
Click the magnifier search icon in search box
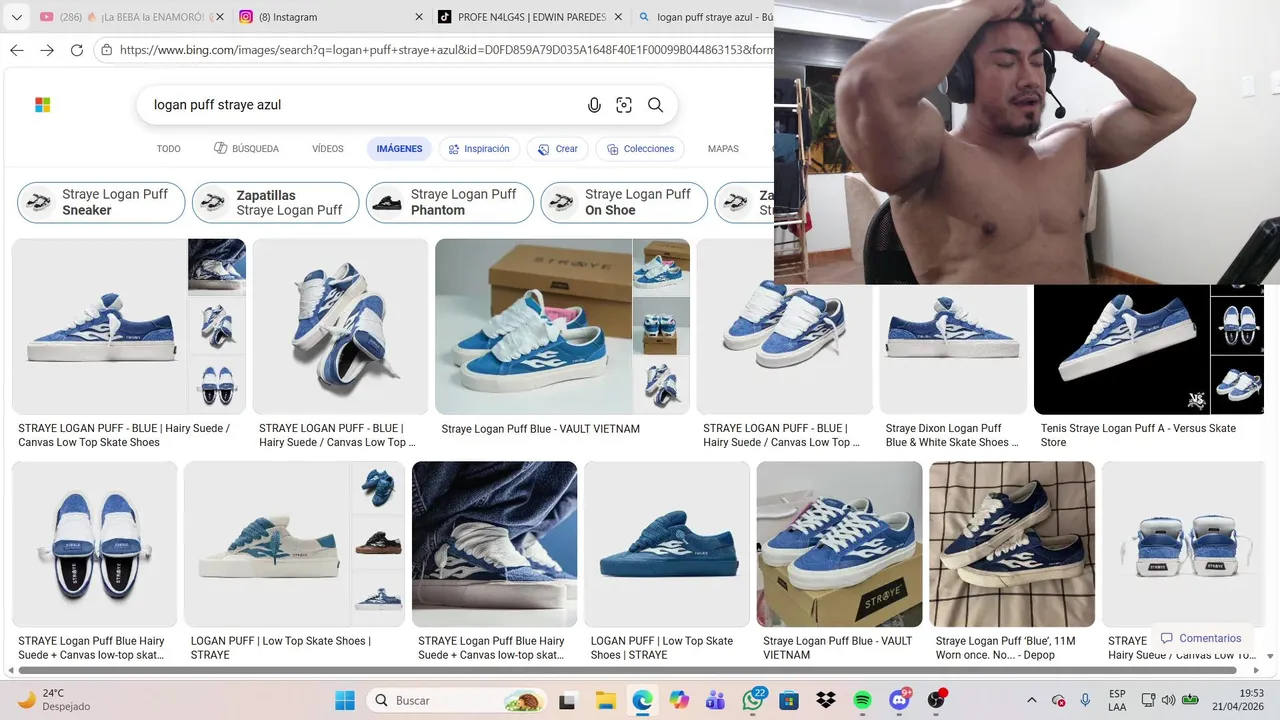pyautogui.click(x=655, y=105)
